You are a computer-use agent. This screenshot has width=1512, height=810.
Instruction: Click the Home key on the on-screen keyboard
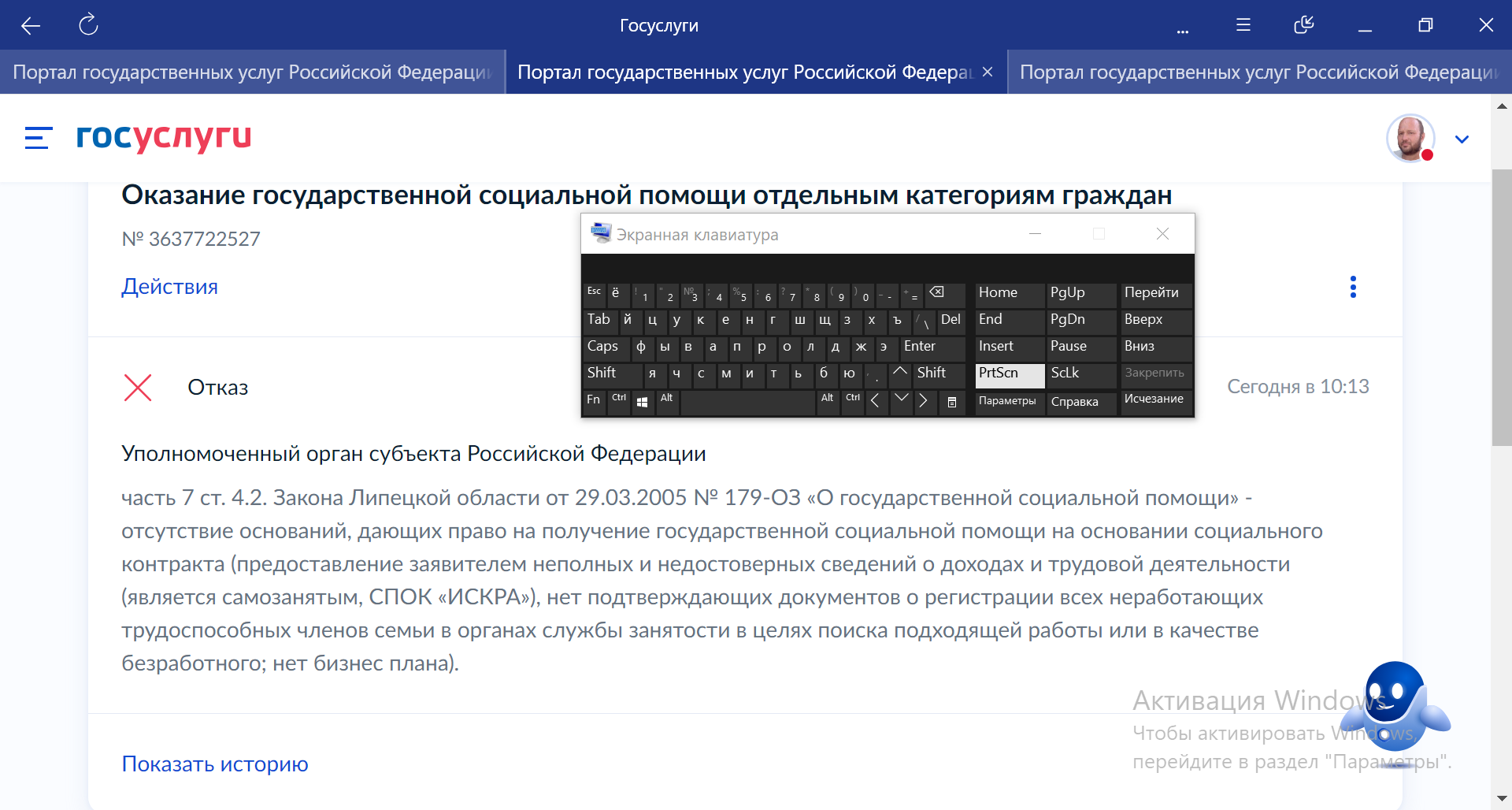click(x=1010, y=295)
